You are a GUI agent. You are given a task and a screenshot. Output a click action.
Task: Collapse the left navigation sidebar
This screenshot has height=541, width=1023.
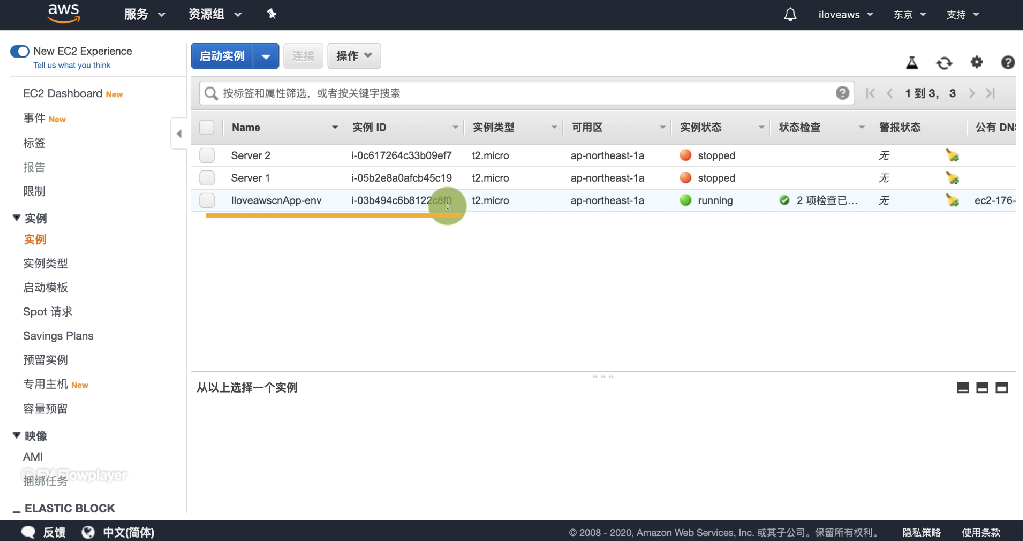[x=179, y=134]
